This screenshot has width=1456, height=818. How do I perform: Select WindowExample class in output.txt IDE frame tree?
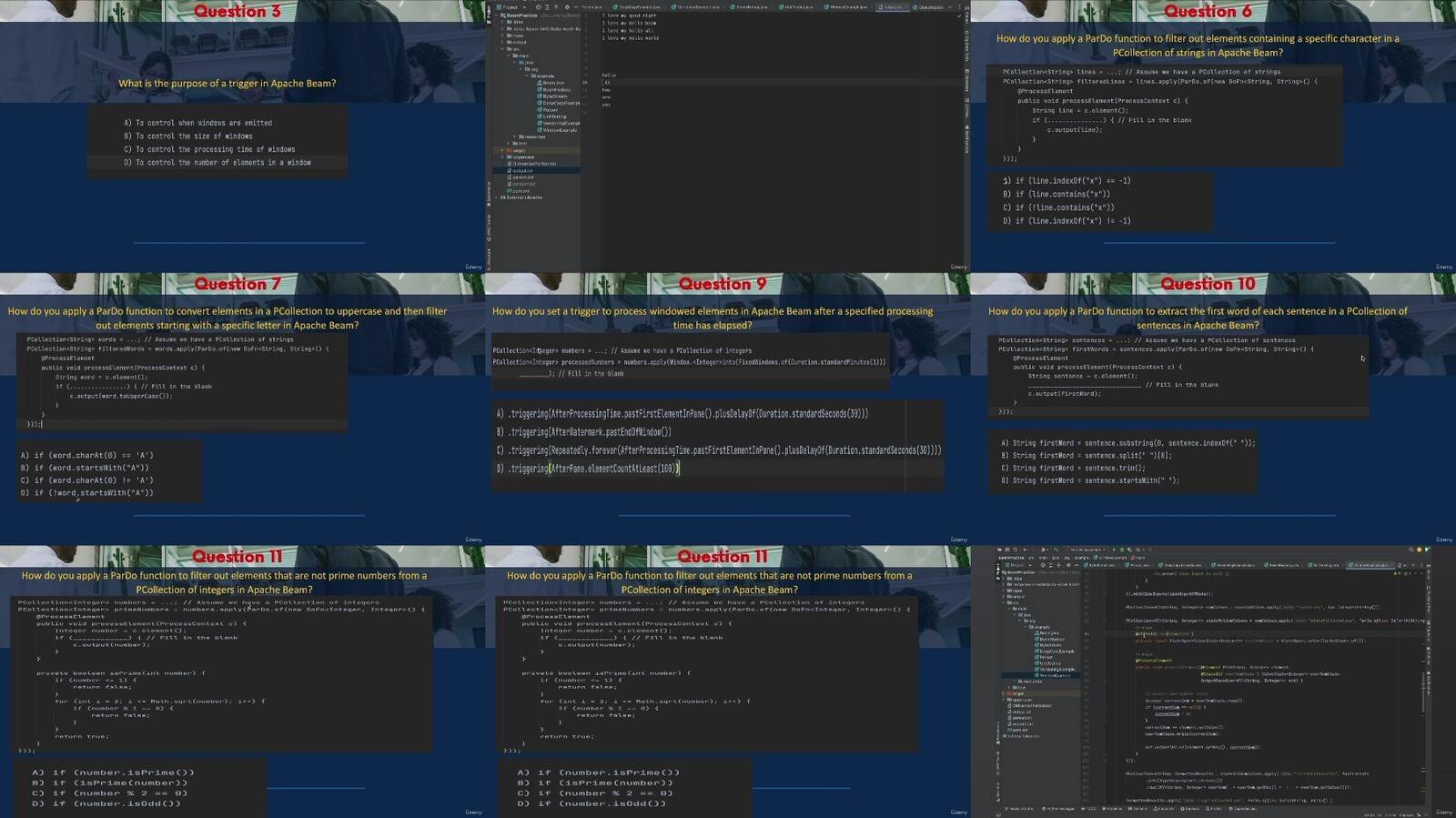click(x=559, y=130)
